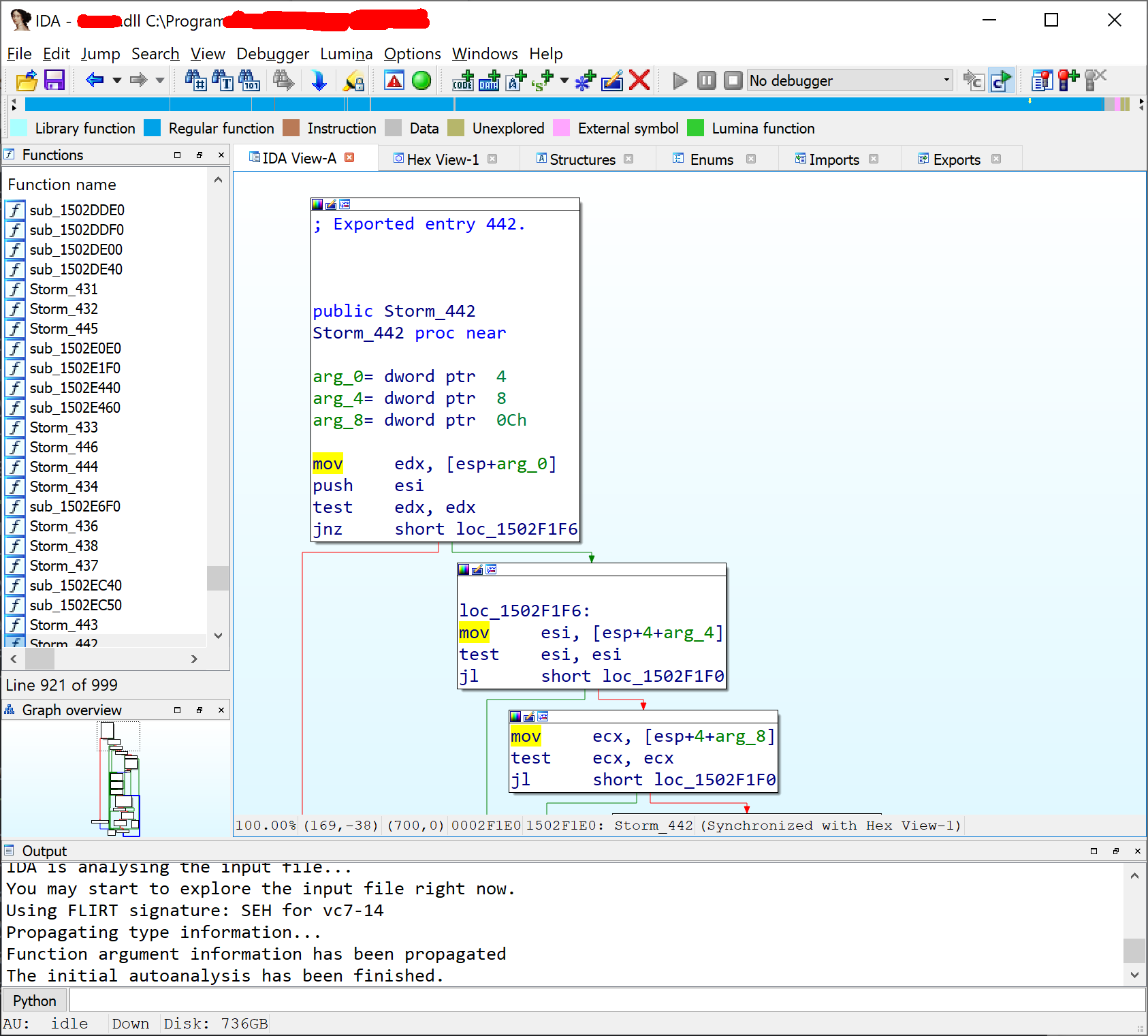Stop the debugged process
1148x1036 pixels.
(x=733, y=80)
